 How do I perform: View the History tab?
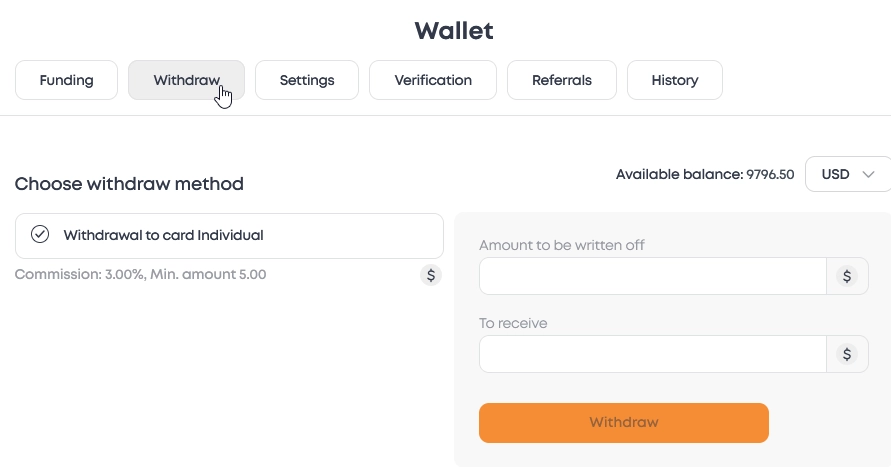click(x=674, y=80)
